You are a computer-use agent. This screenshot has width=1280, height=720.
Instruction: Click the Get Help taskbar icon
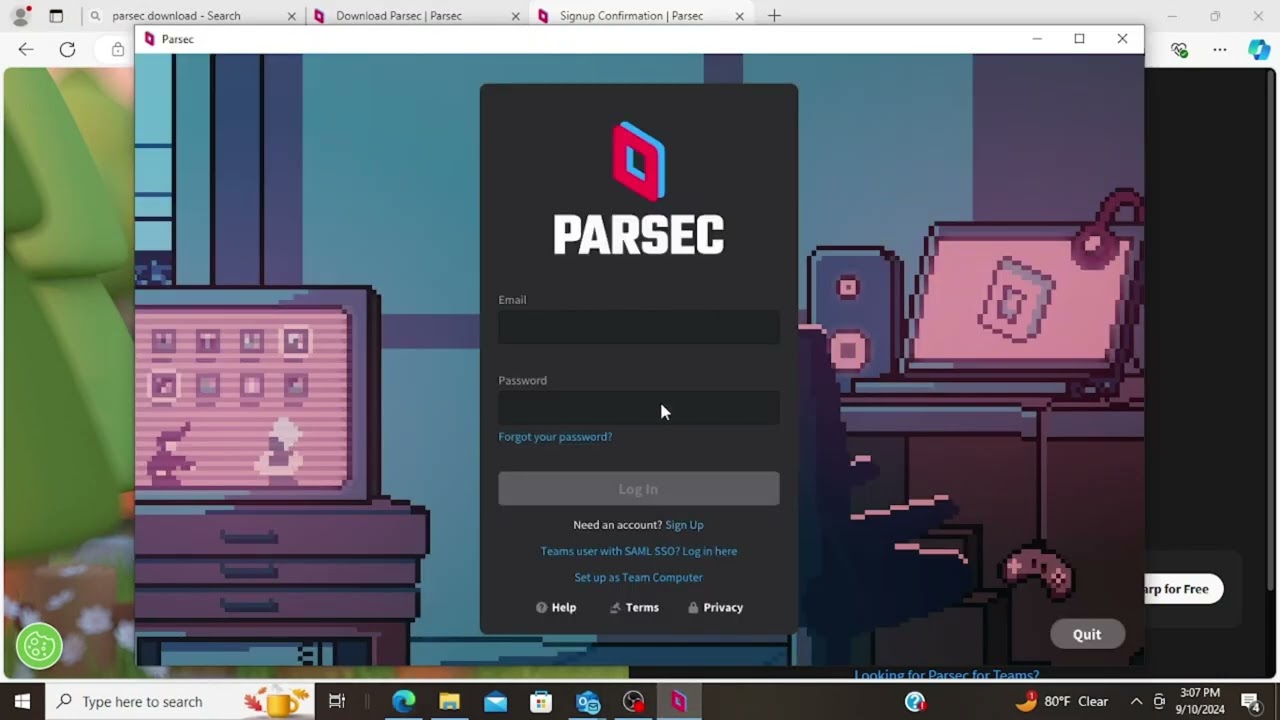(915, 702)
